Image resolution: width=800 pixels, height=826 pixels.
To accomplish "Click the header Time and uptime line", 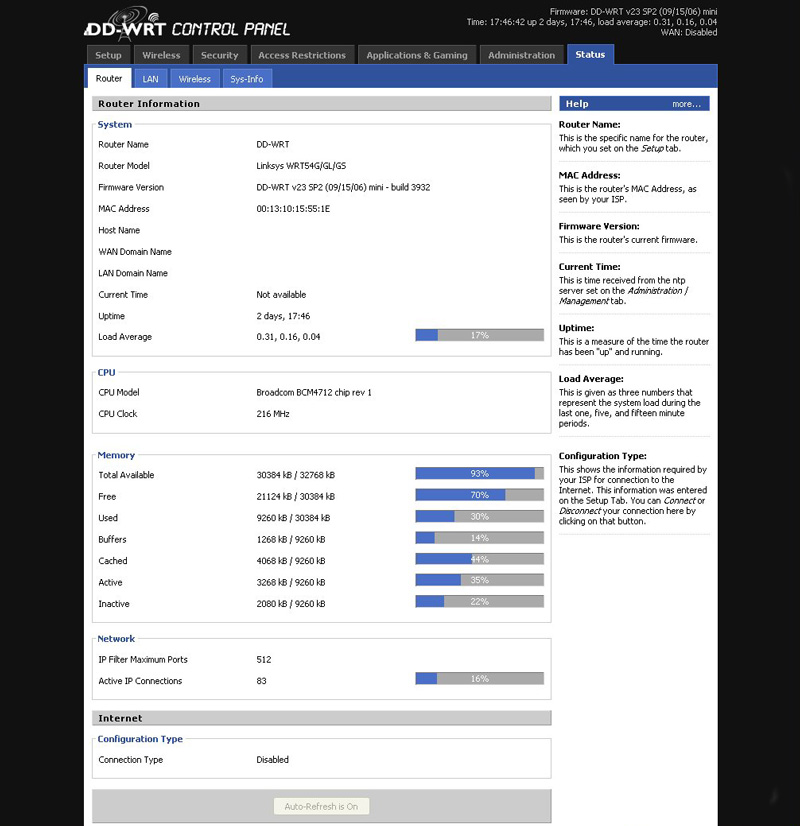I will coord(592,22).
